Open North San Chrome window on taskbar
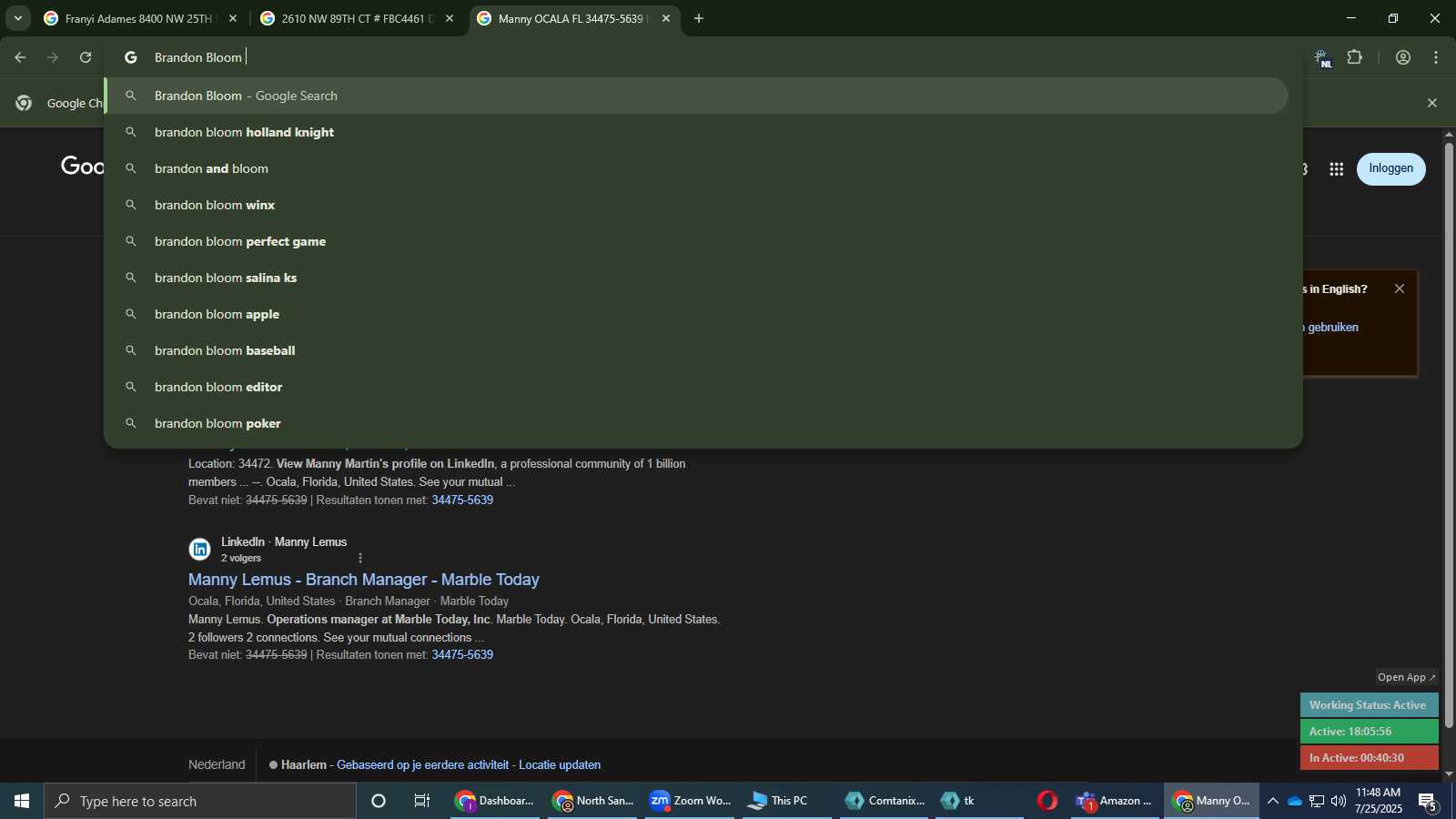The image size is (1456, 819). [x=592, y=801]
